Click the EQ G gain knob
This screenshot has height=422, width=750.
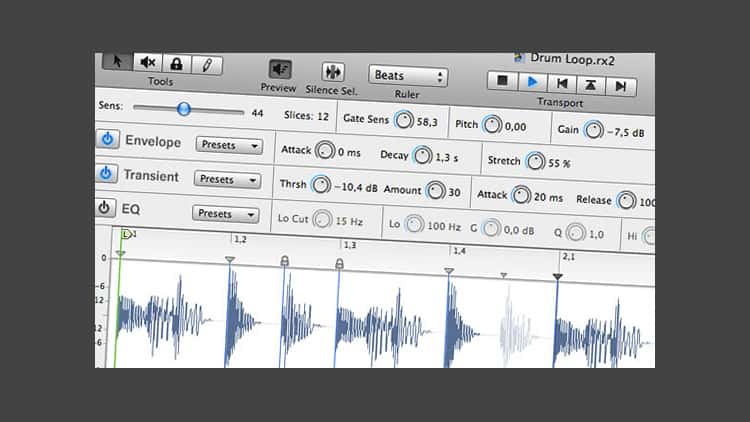tap(491, 228)
